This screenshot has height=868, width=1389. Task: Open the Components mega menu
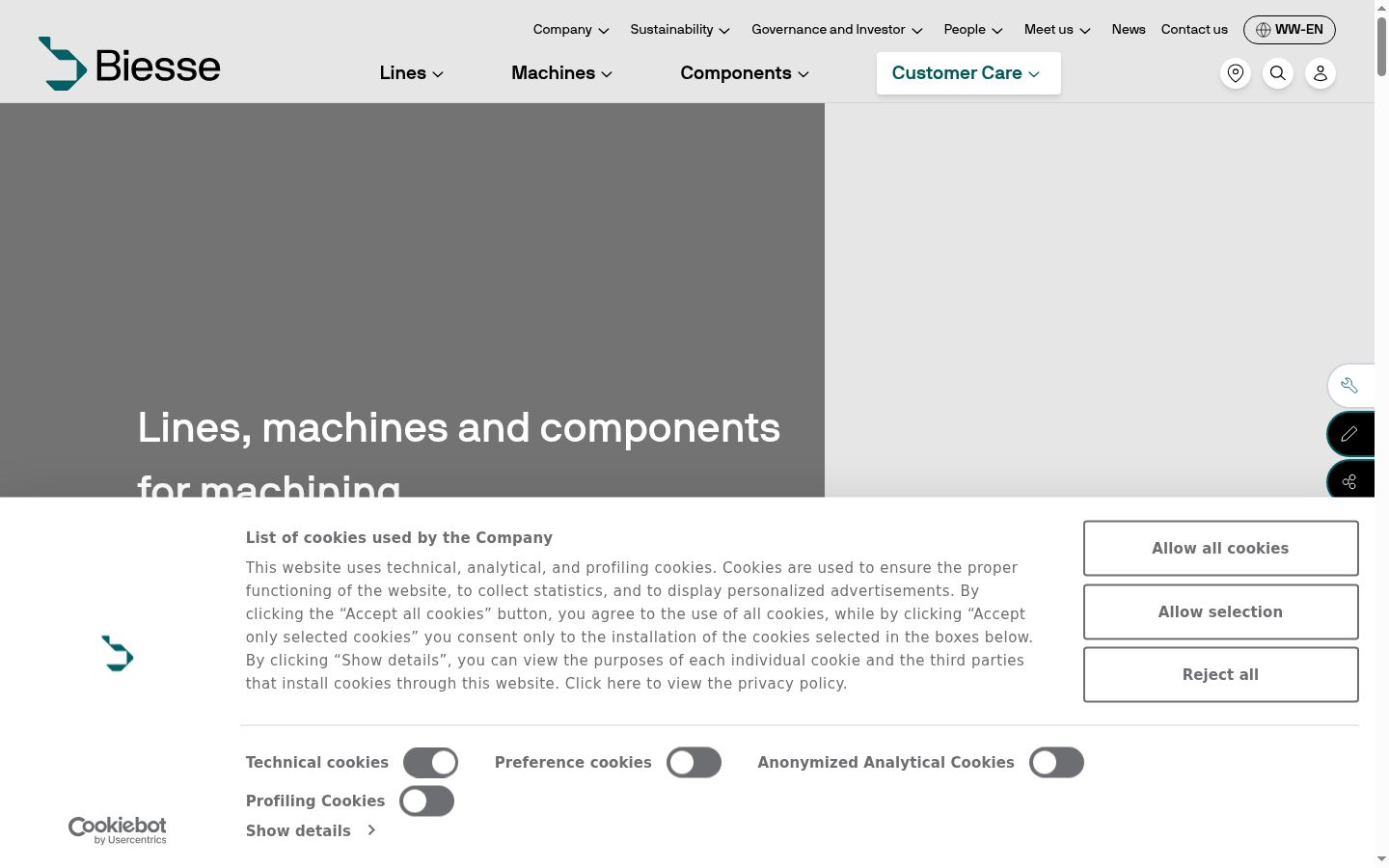(745, 73)
